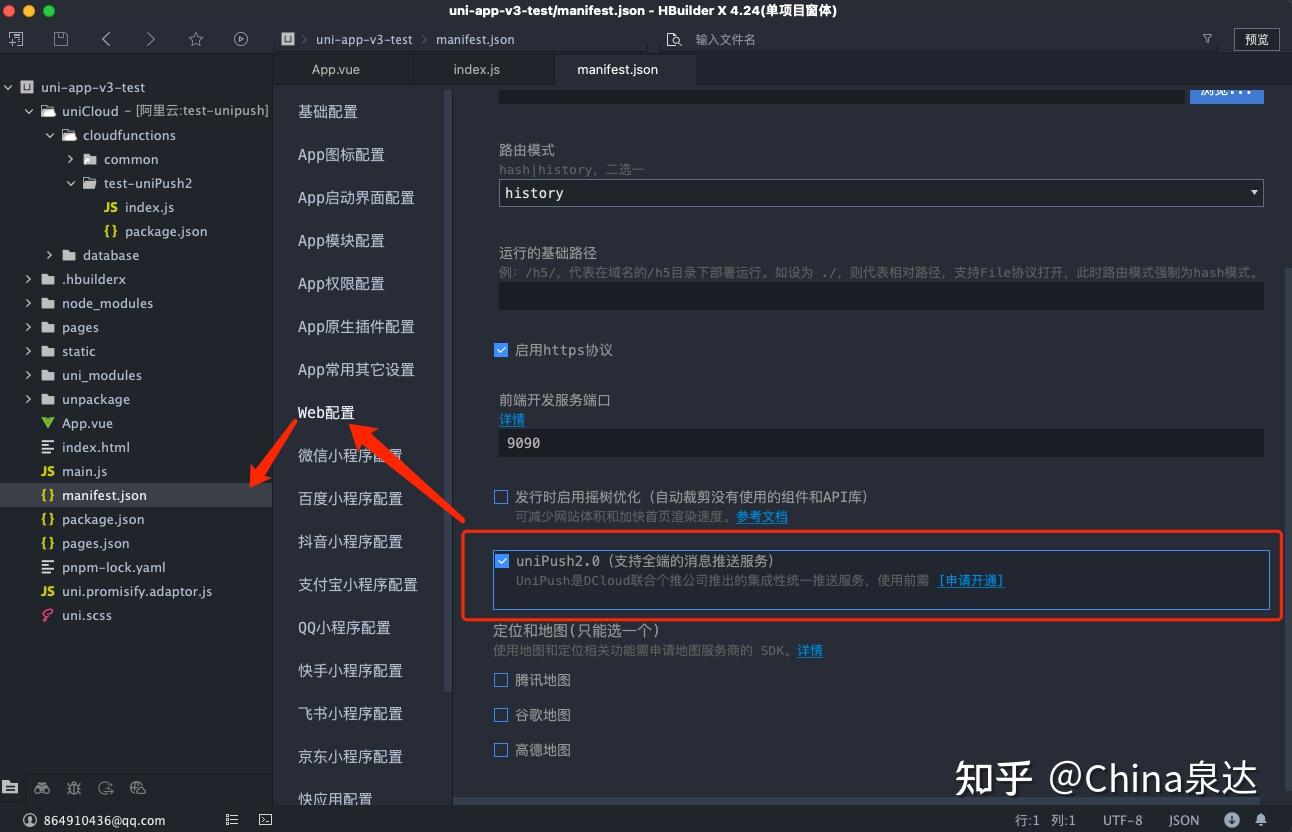This screenshot has height=832, width=1292.
Task: Expand the pages folder in the sidebar
Action: pos(28,327)
